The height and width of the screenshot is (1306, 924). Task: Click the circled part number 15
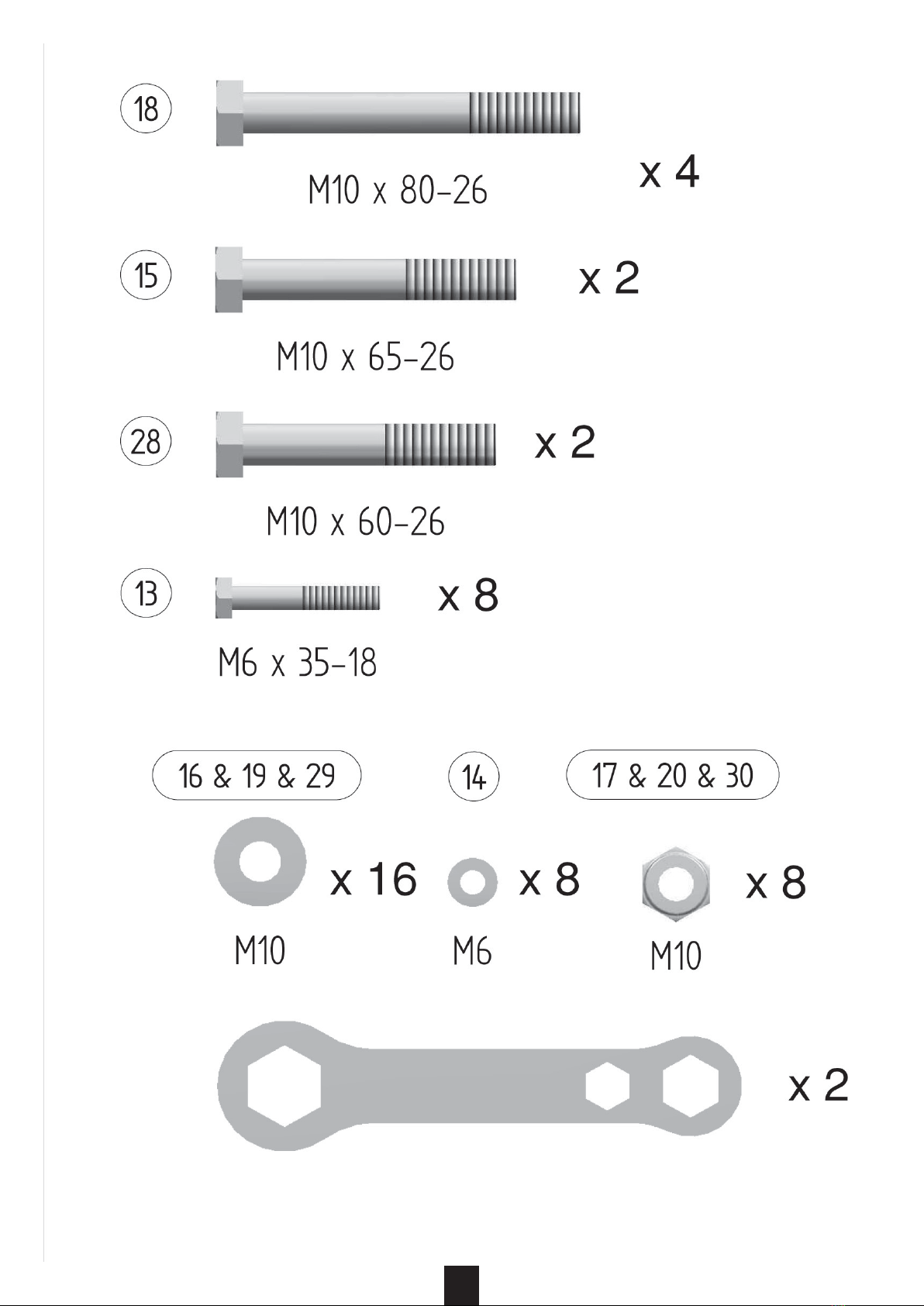click(x=146, y=275)
